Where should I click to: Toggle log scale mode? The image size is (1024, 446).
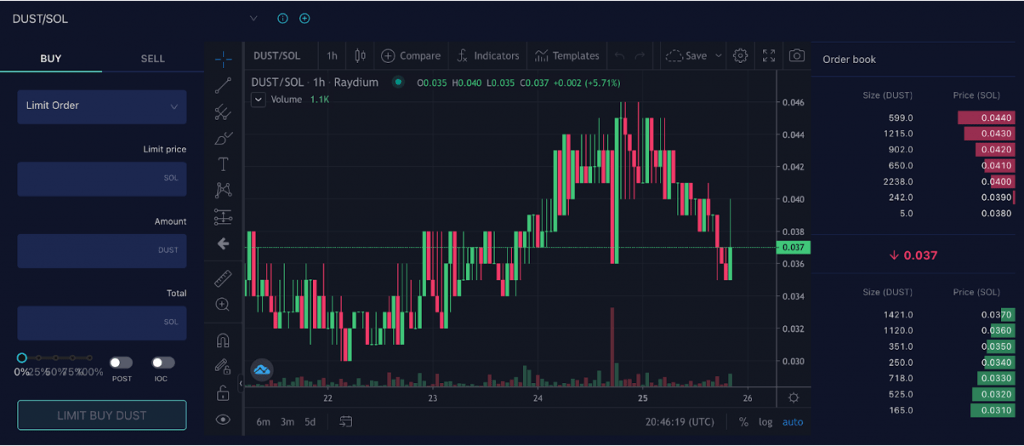pos(765,422)
